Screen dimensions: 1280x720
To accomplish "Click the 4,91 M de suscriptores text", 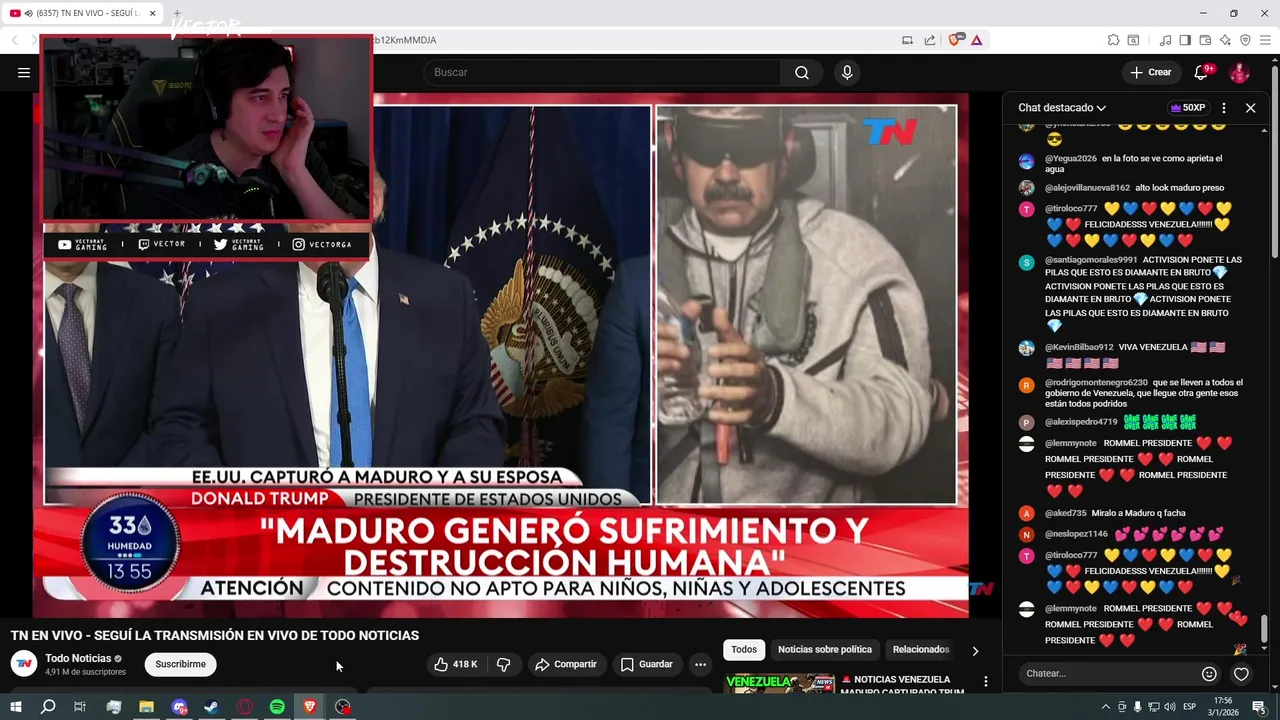I will point(85,672).
